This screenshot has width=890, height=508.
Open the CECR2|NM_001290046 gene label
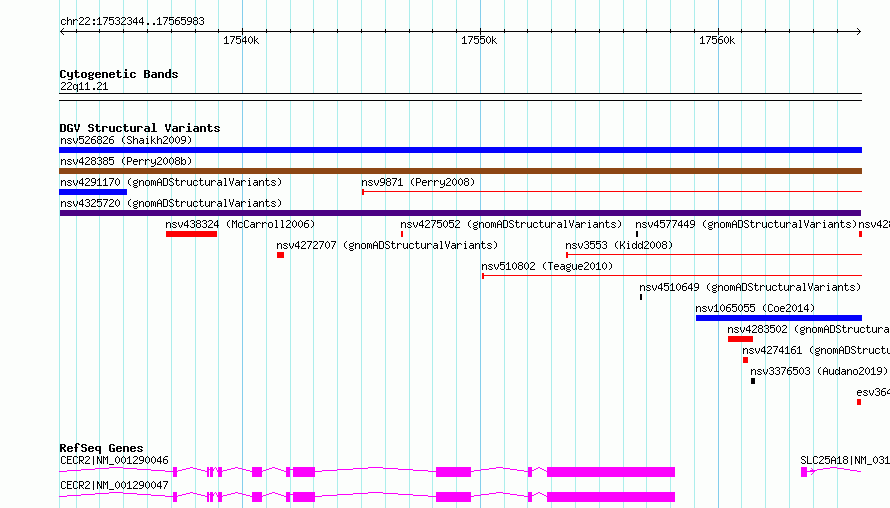114,460
